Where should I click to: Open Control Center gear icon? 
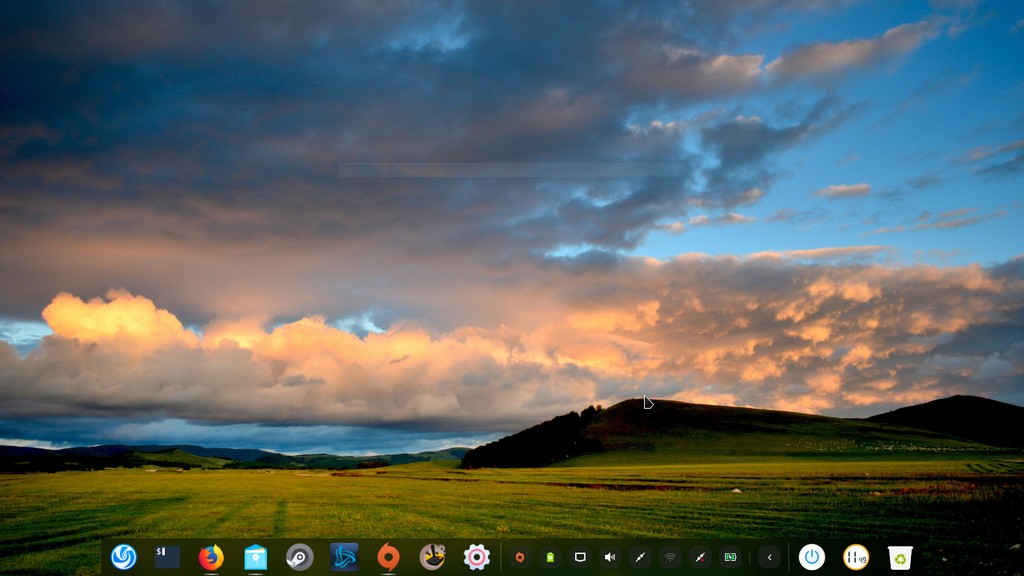point(477,557)
